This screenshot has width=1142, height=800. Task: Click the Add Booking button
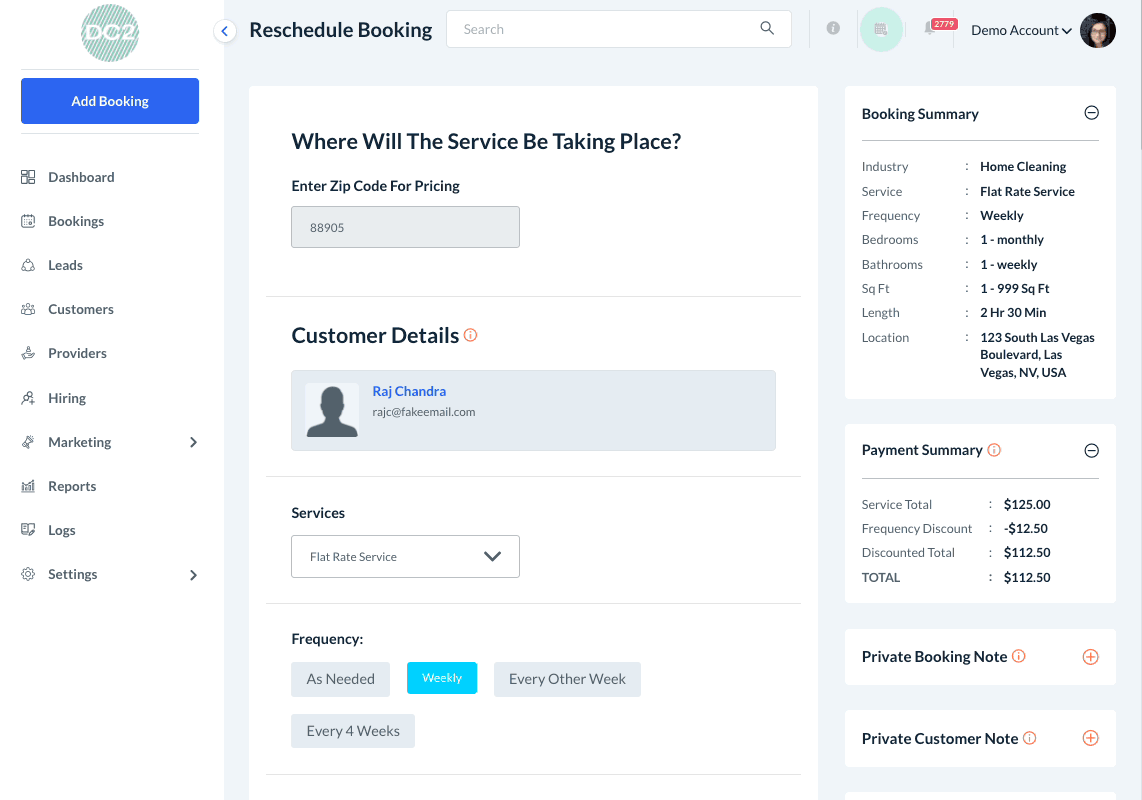tap(110, 101)
